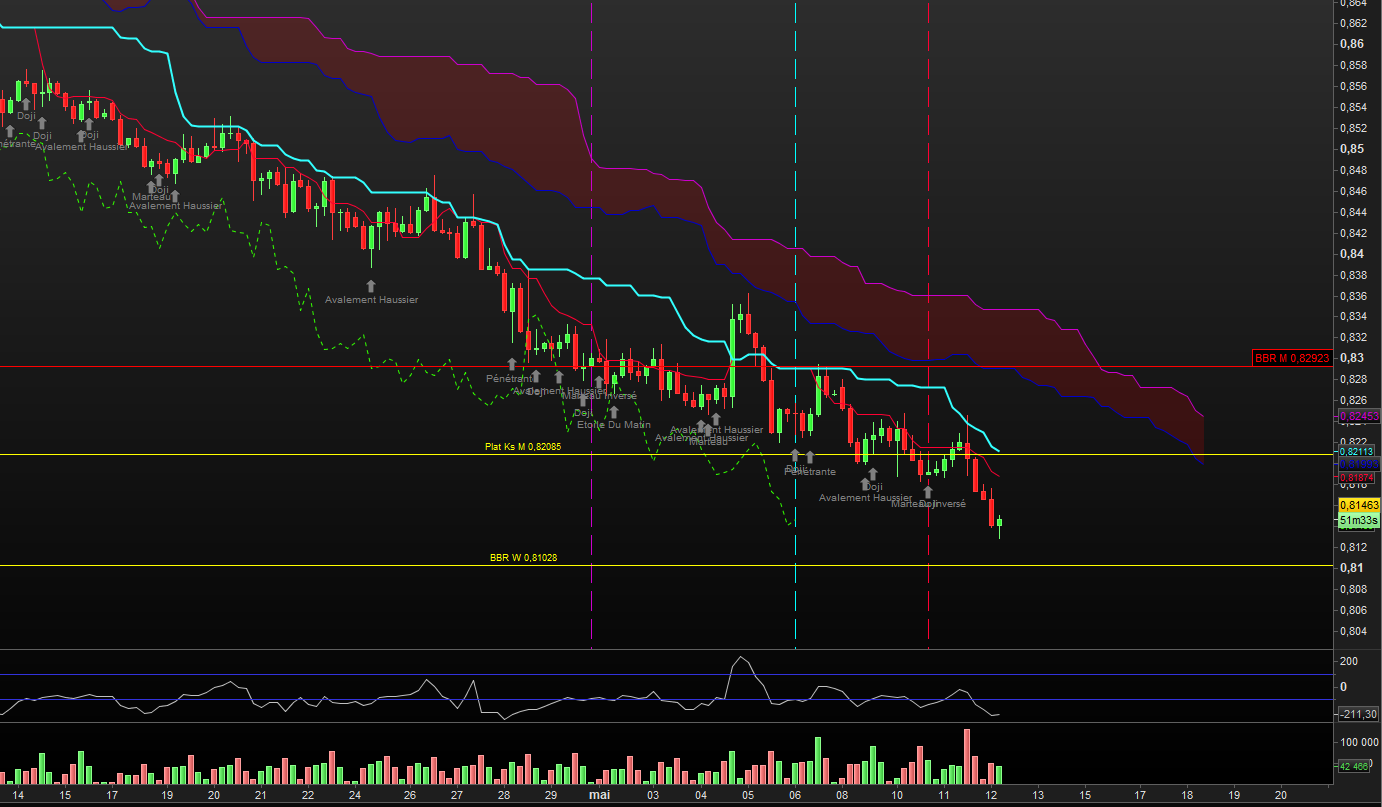
Task: Select the red dashed vertical line
Action: [929, 300]
